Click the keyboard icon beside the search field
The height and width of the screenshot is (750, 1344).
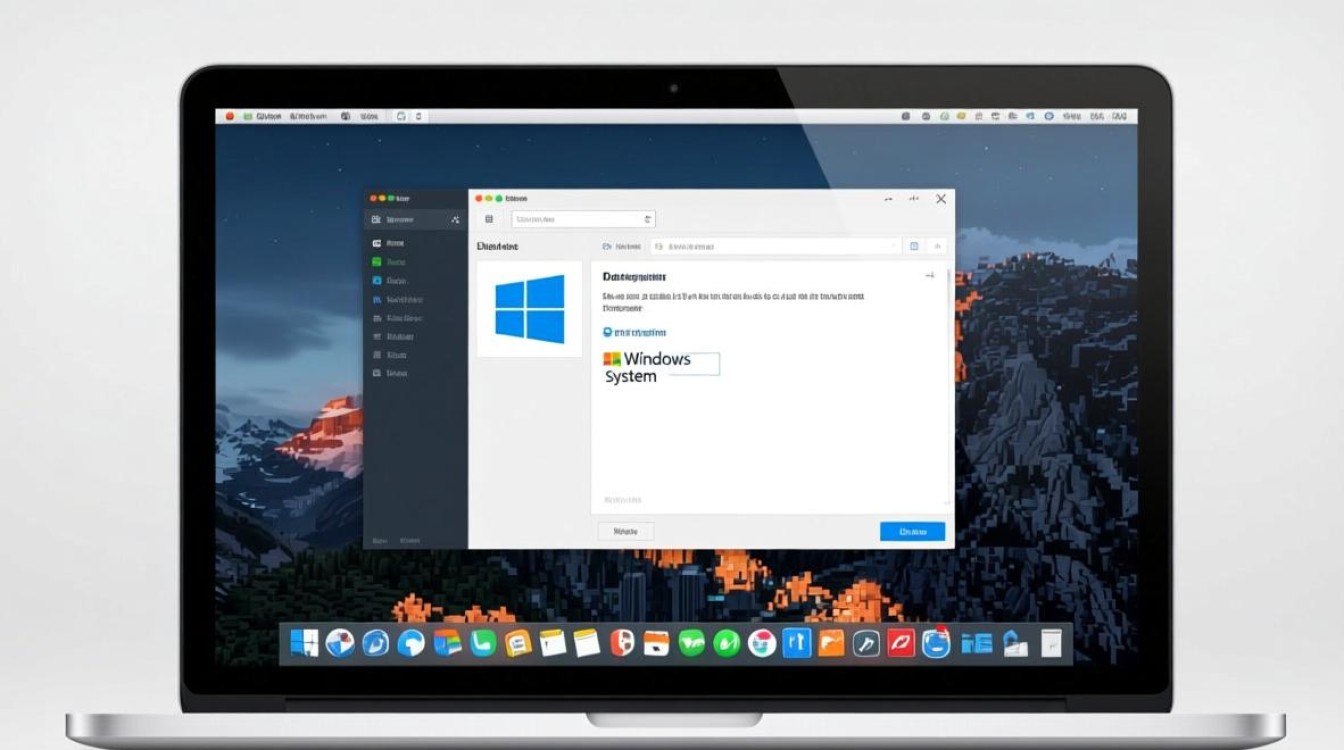488,219
